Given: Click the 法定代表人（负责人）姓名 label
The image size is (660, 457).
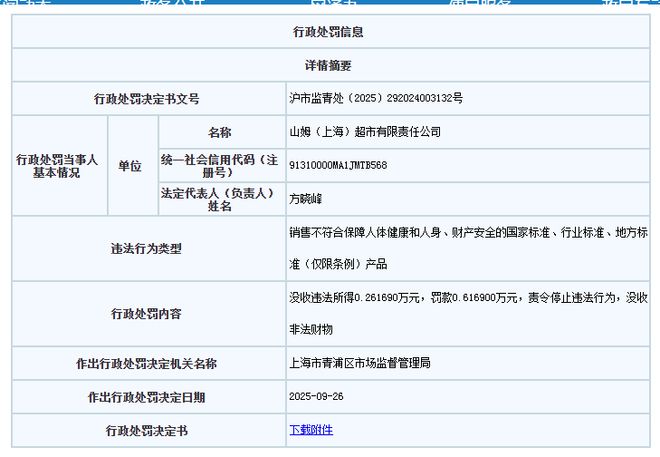Looking at the screenshot, I should coord(218,199).
